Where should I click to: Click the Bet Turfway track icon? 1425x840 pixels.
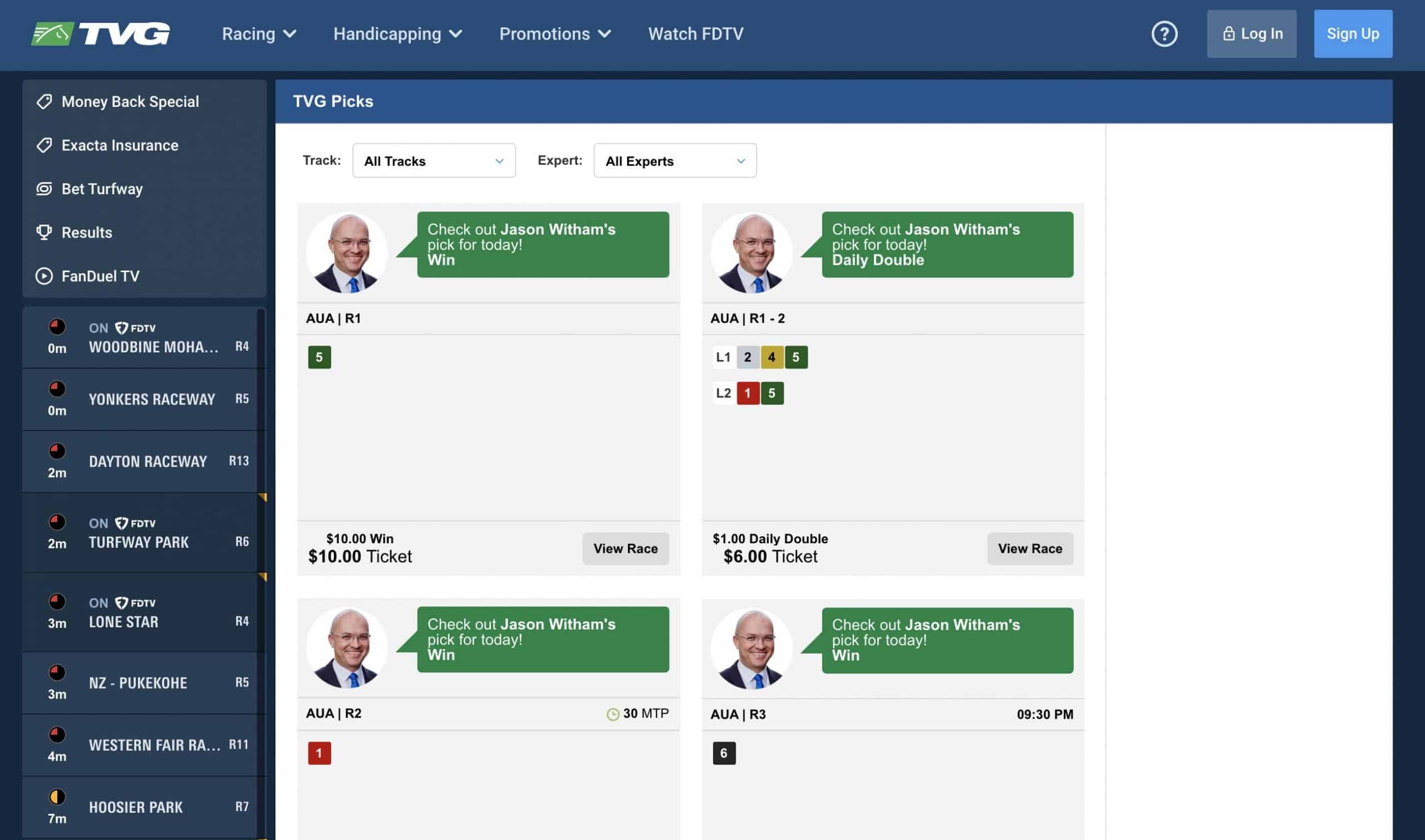click(44, 189)
